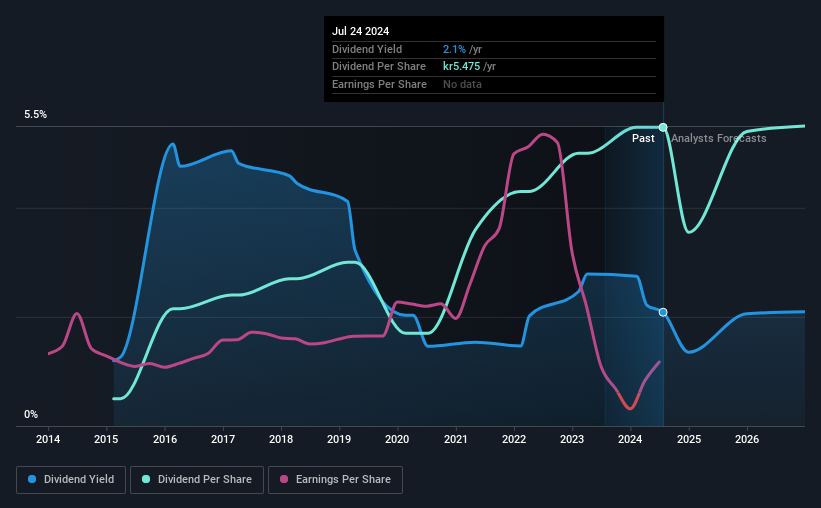Click the 2020 x-axis label
Image resolution: width=821 pixels, height=508 pixels.
tap(397, 439)
